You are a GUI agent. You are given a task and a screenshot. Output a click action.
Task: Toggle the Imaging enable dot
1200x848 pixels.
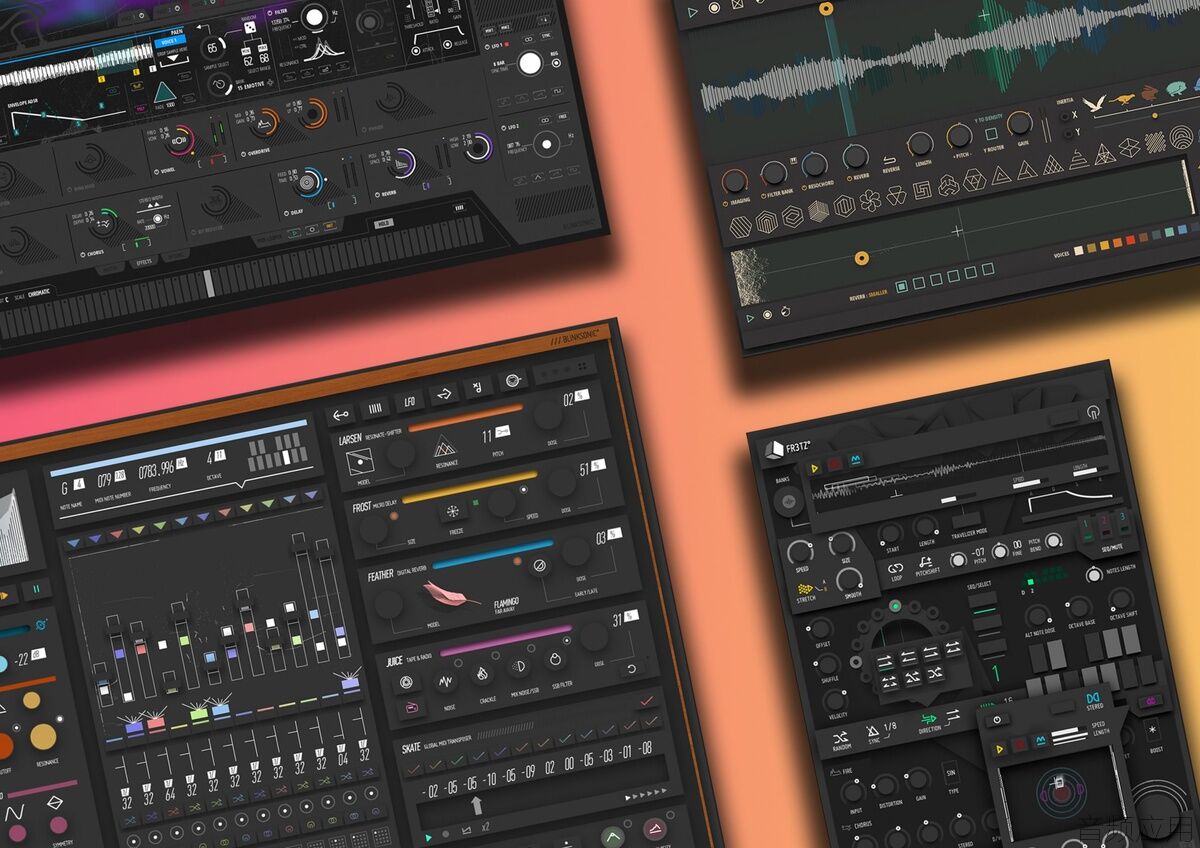point(727,204)
